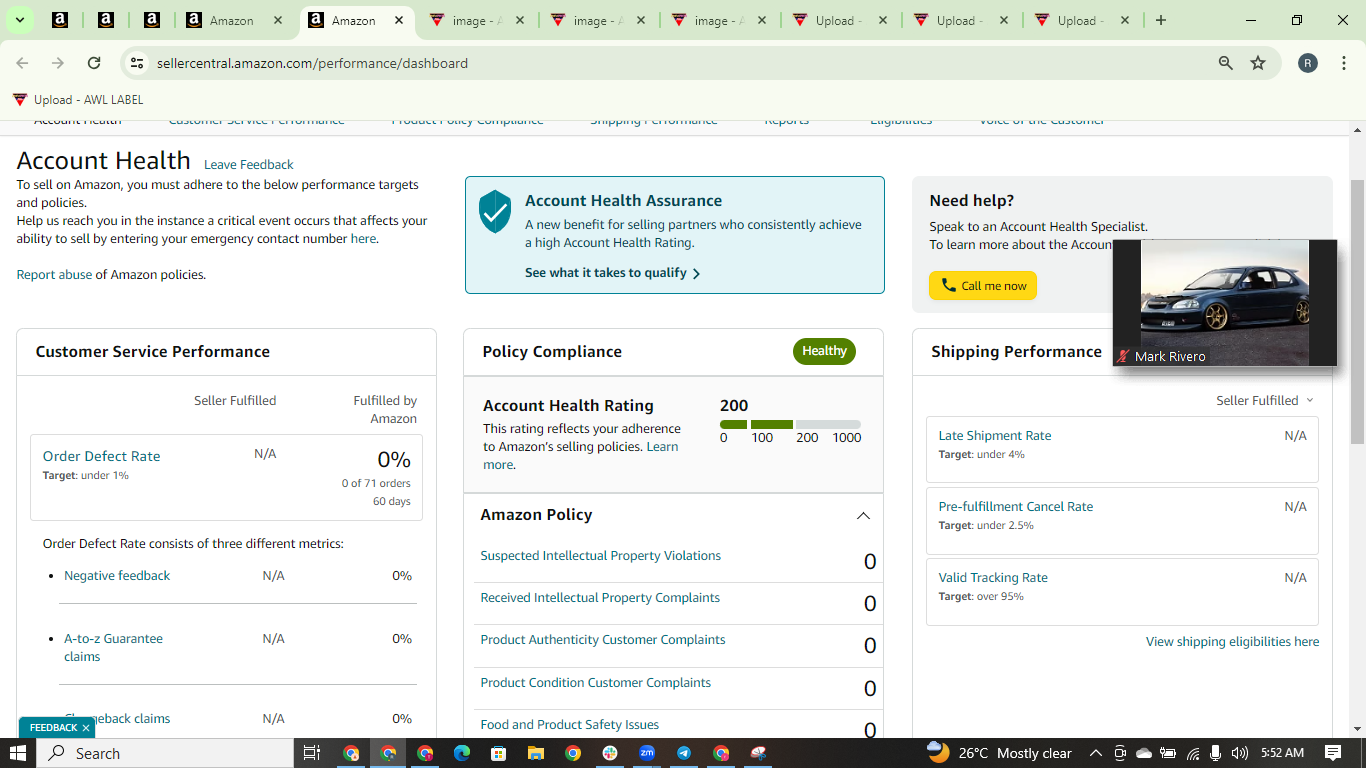Open the weather widget showing 26°C
This screenshot has width=1366, height=768.
[x=999, y=752]
